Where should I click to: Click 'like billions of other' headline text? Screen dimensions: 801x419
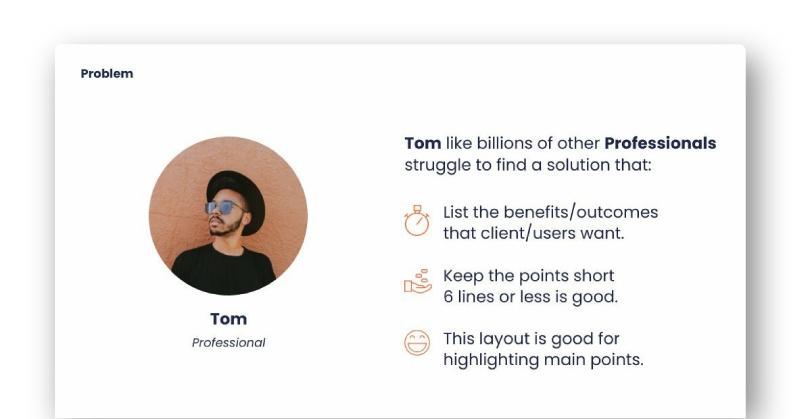pos(523,144)
